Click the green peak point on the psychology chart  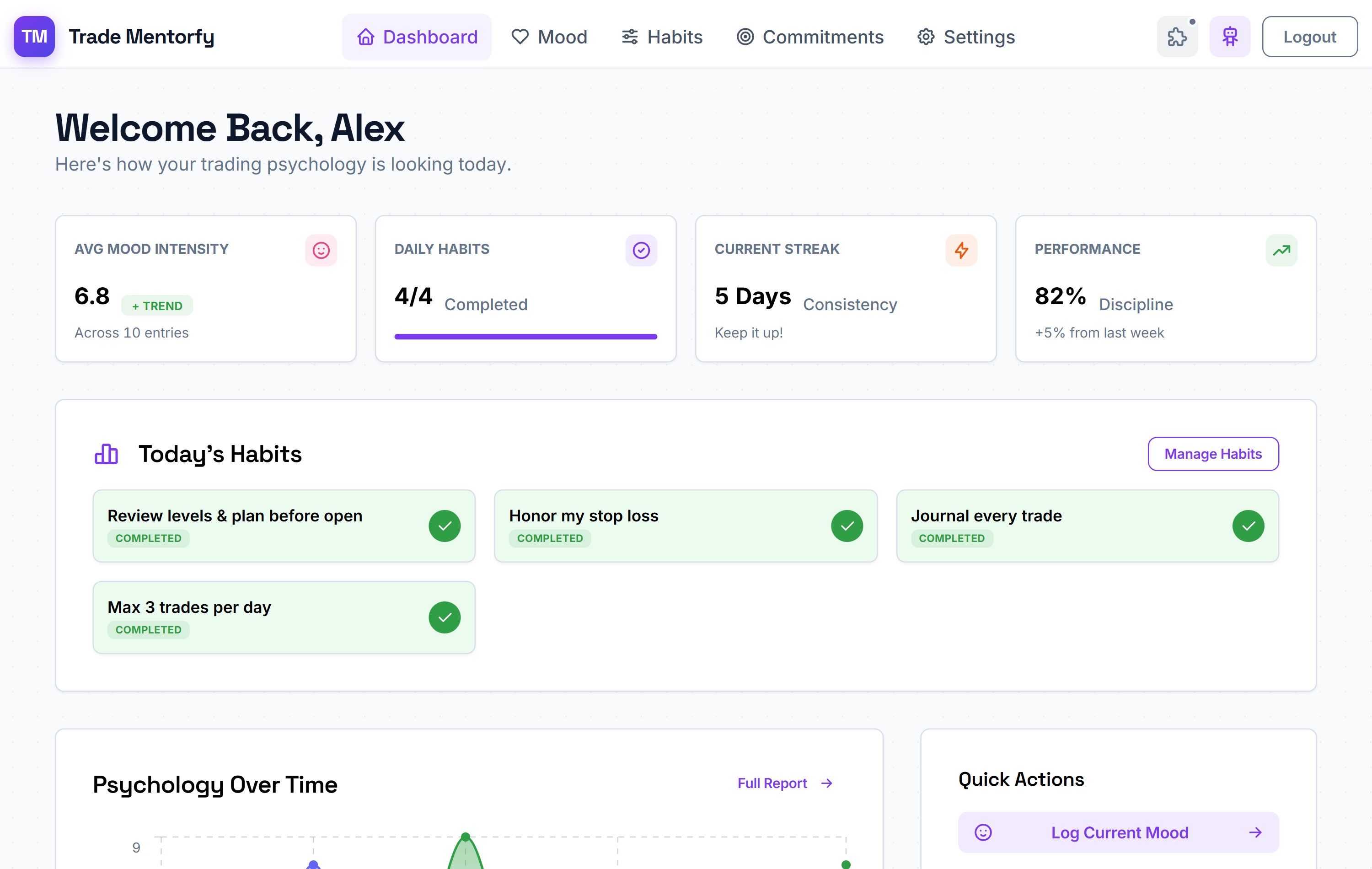[466, 837]
